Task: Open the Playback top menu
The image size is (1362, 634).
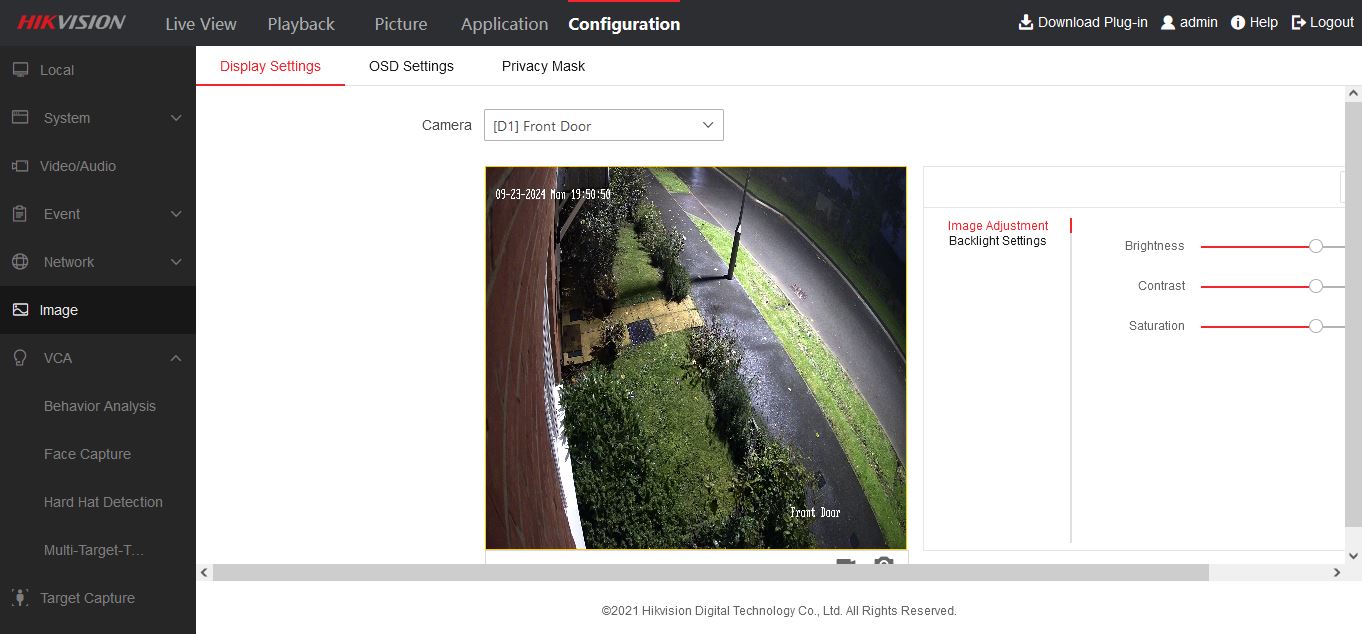Action: (301, 24)
